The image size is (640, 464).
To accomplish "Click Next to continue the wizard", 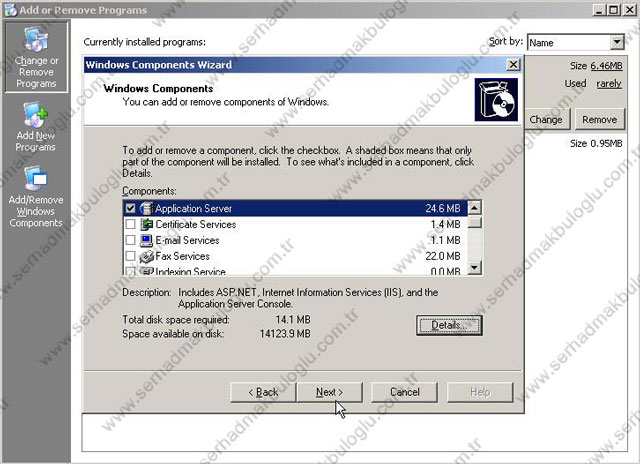I will coord(330,392).
